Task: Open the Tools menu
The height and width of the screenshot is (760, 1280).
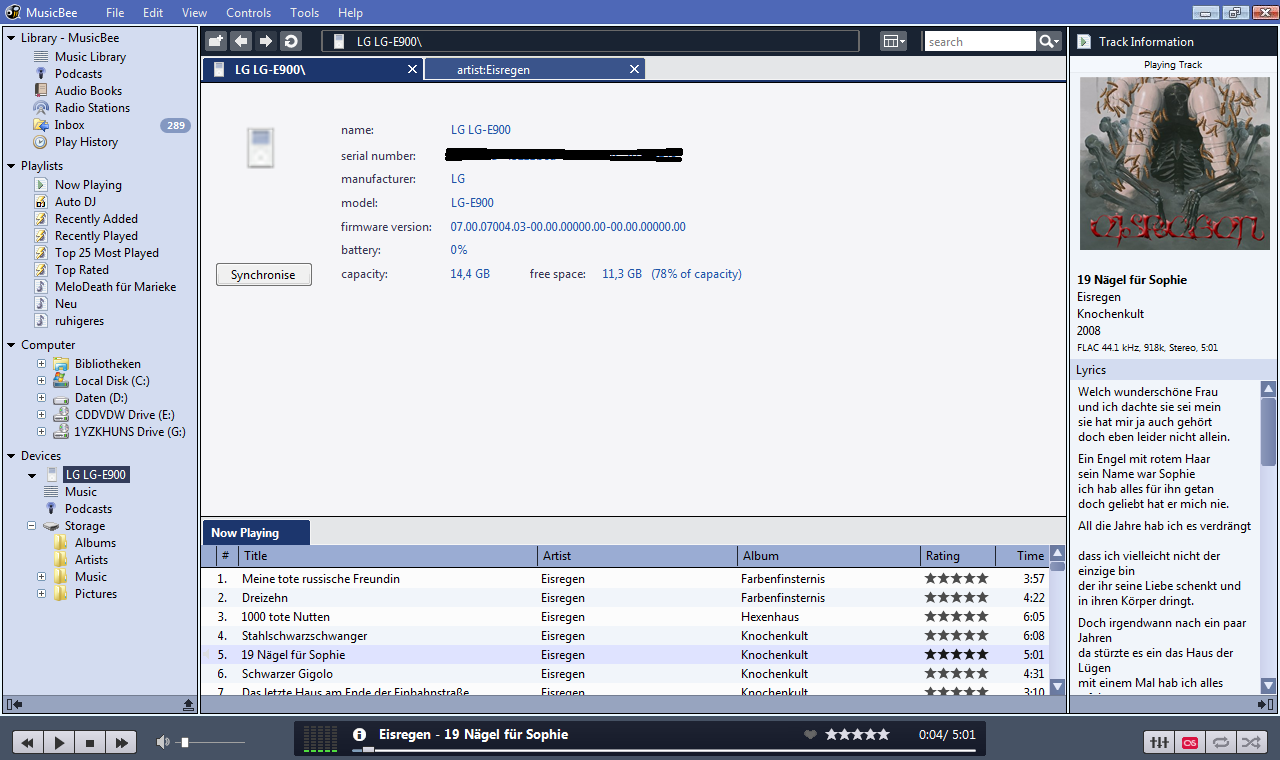Action: point(305,13)
